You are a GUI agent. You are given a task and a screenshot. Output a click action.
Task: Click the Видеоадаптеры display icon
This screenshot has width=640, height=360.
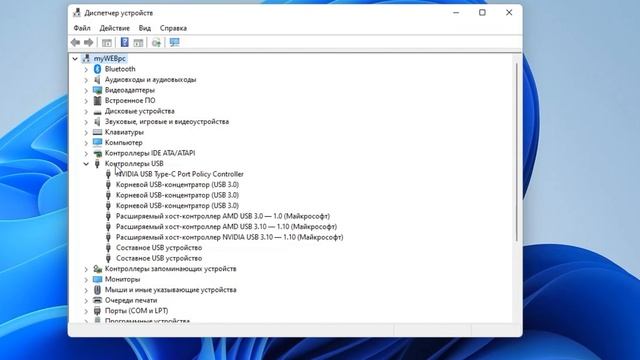coord(97,90)
